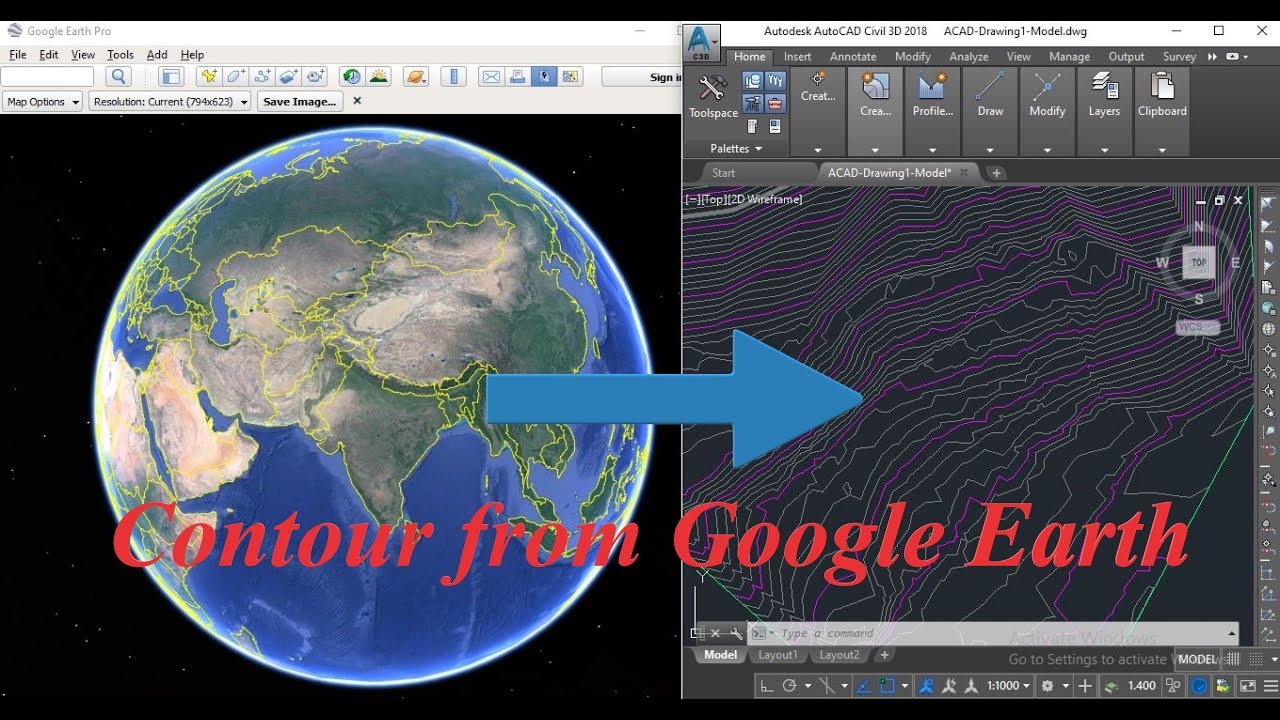Expand the Palettes panel dropdown

tap(736, 149)
